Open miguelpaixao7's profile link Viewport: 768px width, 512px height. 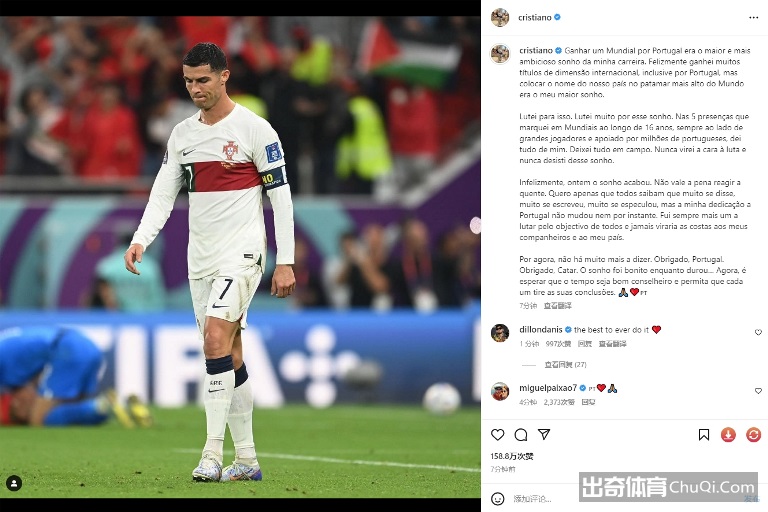[548, 388]
